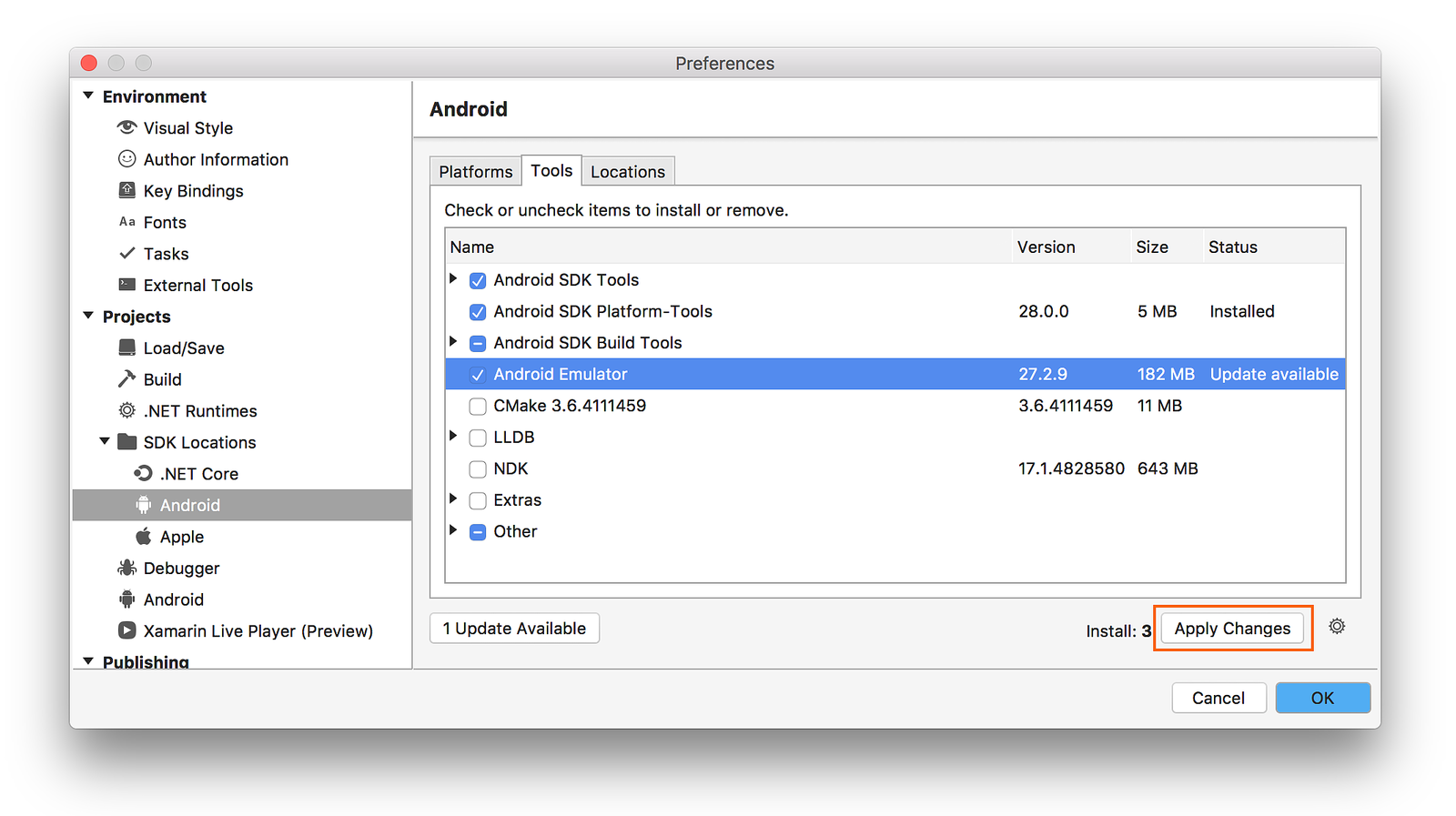Uncheck the Android SDK Platform-Tools checkbox
This screenshot has width=1456, height=816.
coord(478,312)
